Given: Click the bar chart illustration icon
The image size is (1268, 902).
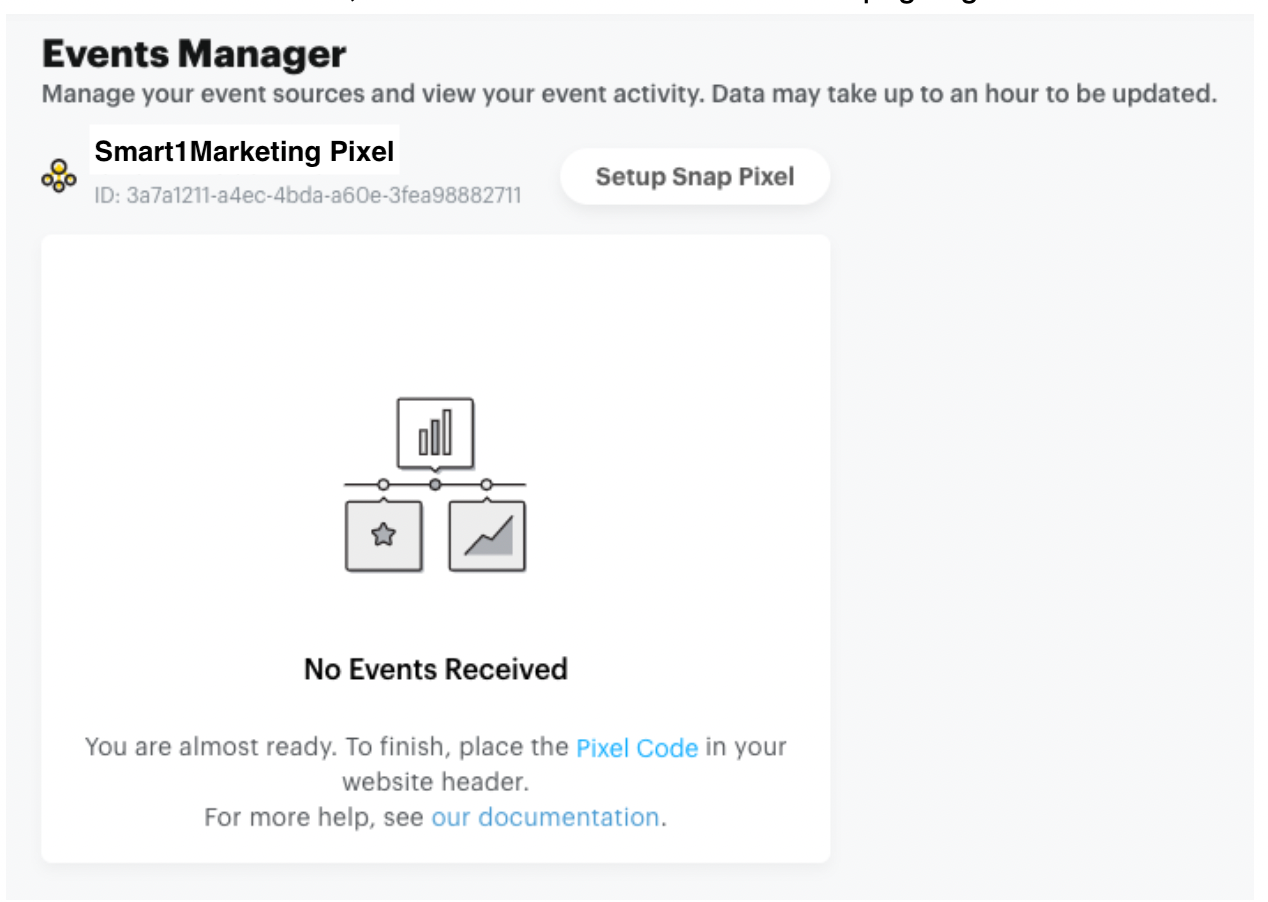Looking at the screenshot, I should [435, 432].
